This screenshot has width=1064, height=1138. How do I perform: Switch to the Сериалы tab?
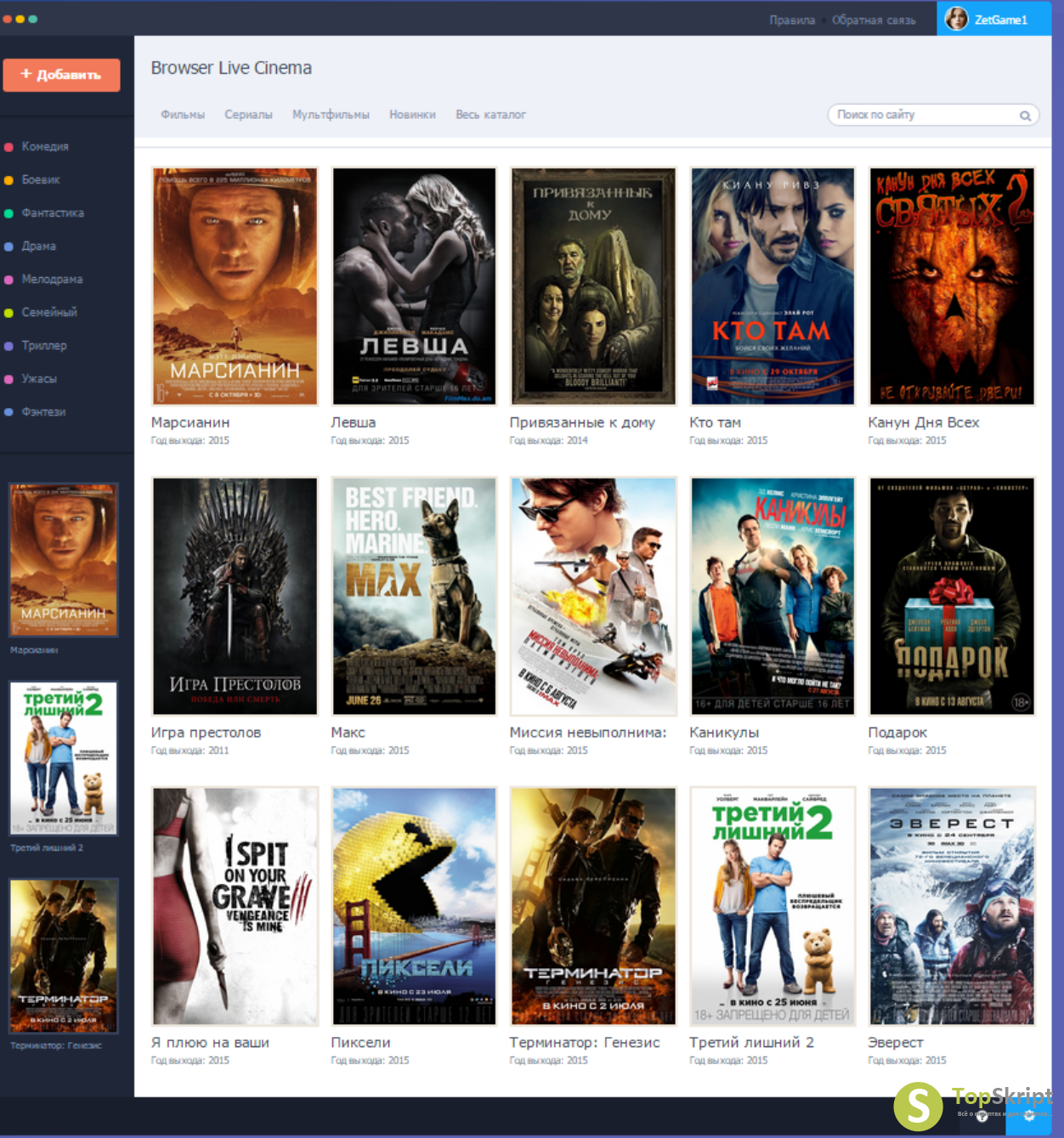(248, 115)
